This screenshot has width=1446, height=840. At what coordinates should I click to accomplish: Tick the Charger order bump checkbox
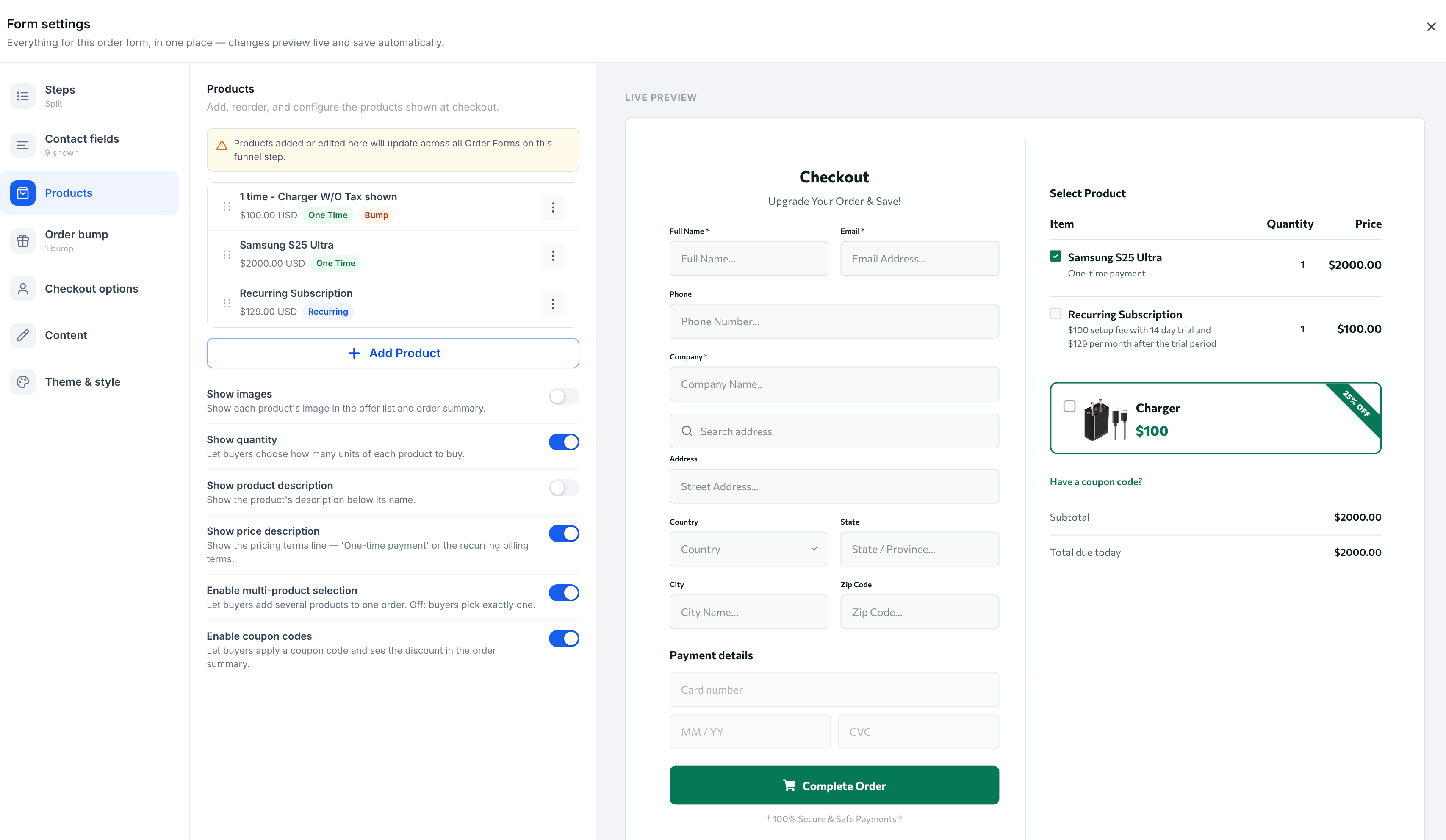pyautogui.click(x=1069, y=406)
